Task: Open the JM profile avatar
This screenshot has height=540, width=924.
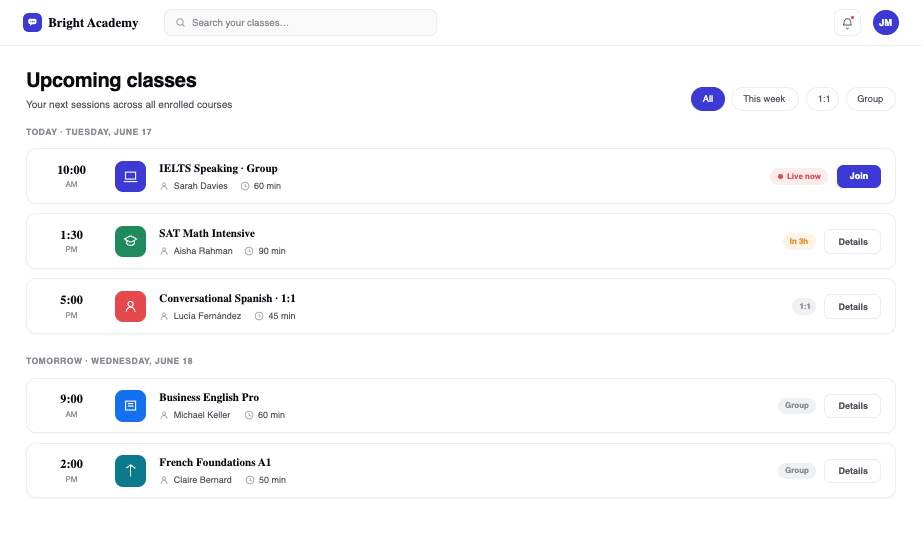Action: click(x=885, y=23)
